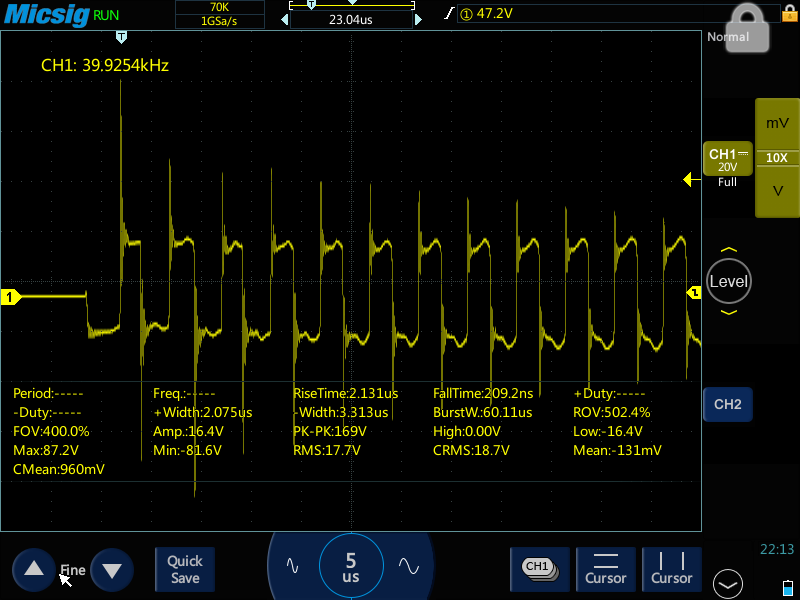Click the 22:13 clock display
Image resolution: width=800 pixels, height=600 pixels.
[x=777, y=549]
